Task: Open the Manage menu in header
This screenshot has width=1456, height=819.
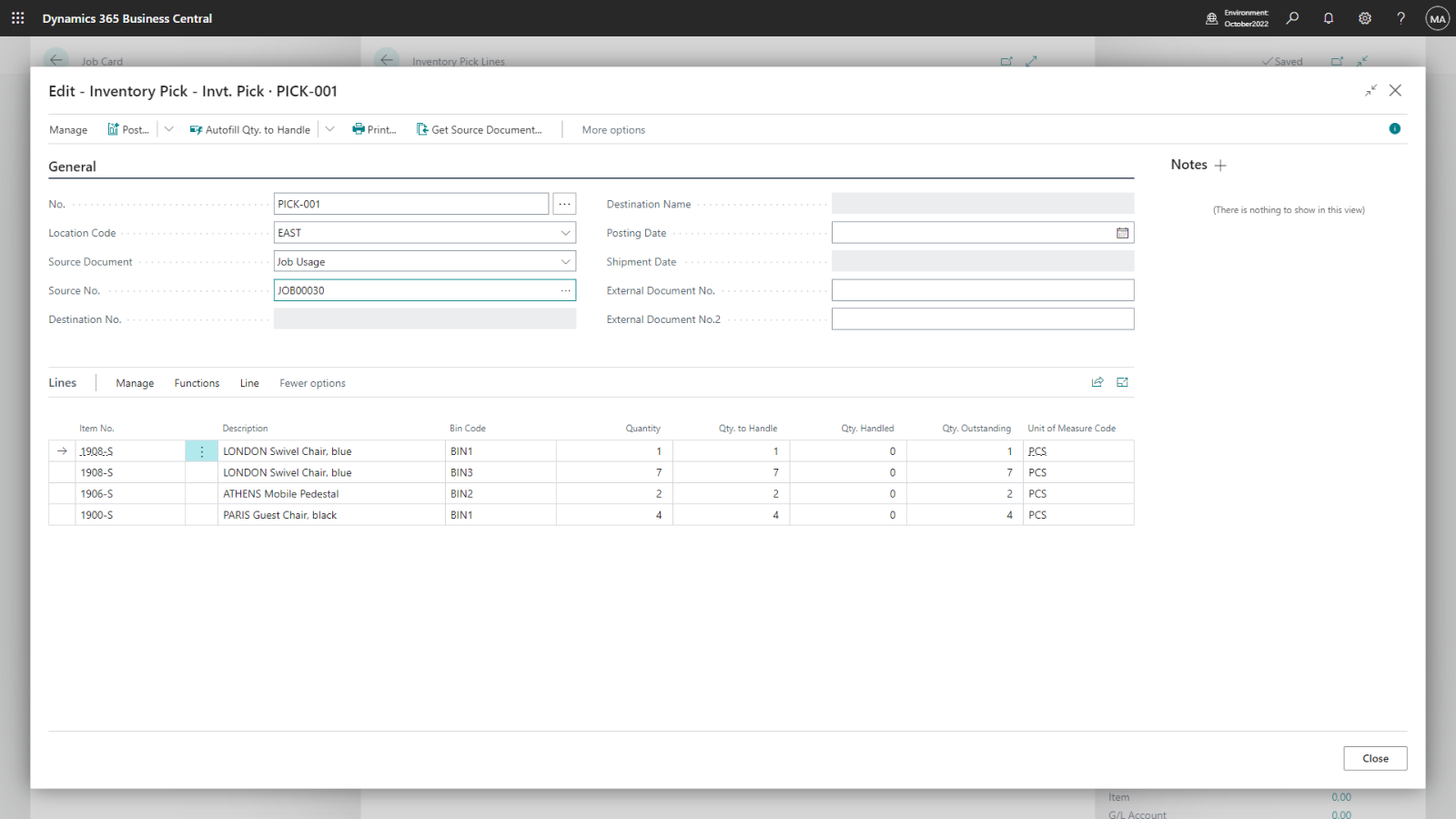Action: [68, 130]
